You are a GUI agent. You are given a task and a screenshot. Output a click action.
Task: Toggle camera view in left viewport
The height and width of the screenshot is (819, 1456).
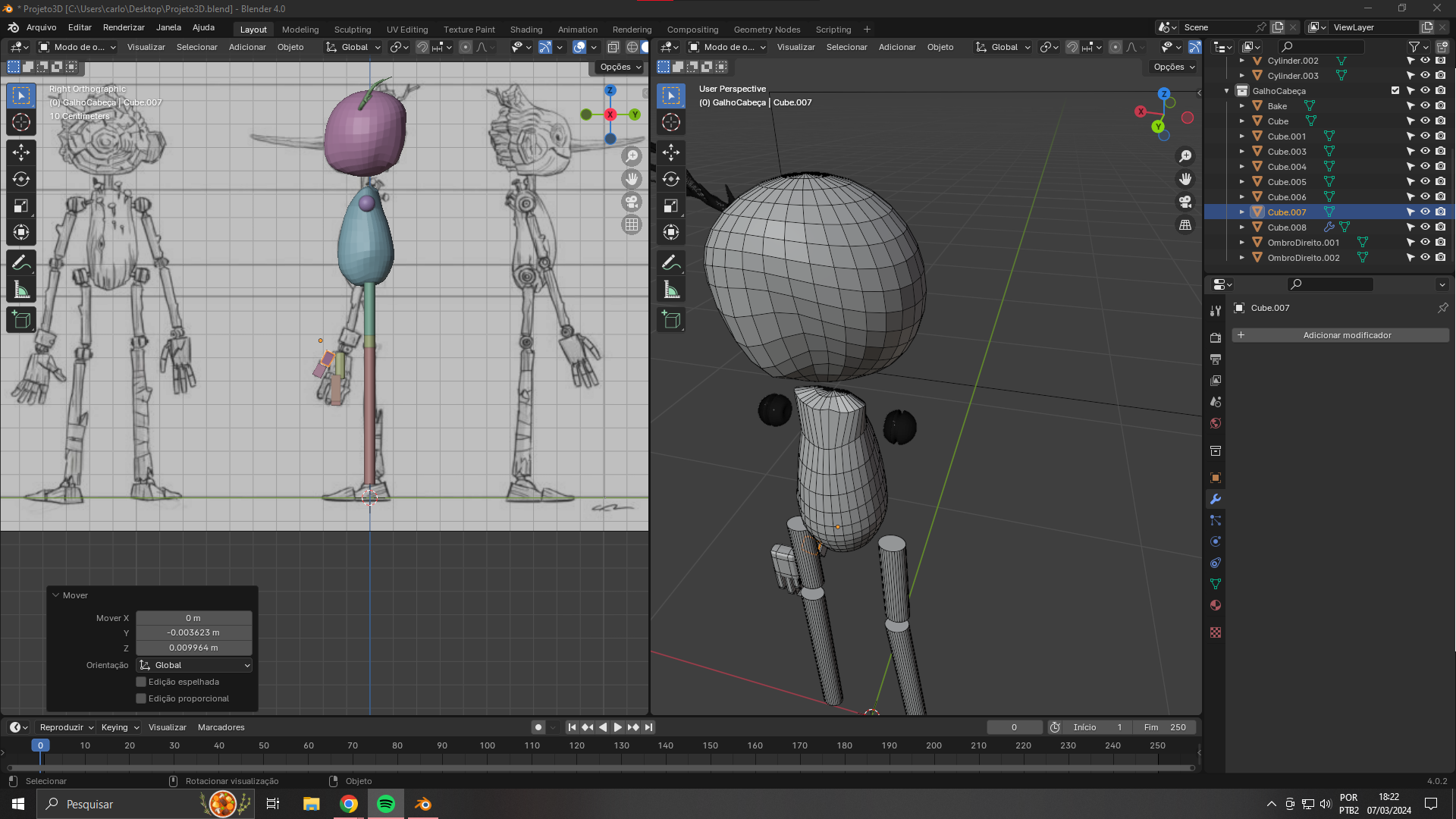632,202
